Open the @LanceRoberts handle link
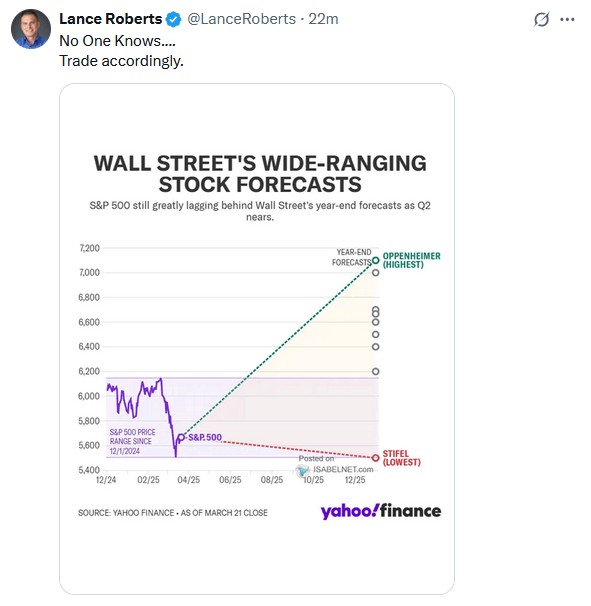This screenshot has height=606, width=591. coord(242,19)
